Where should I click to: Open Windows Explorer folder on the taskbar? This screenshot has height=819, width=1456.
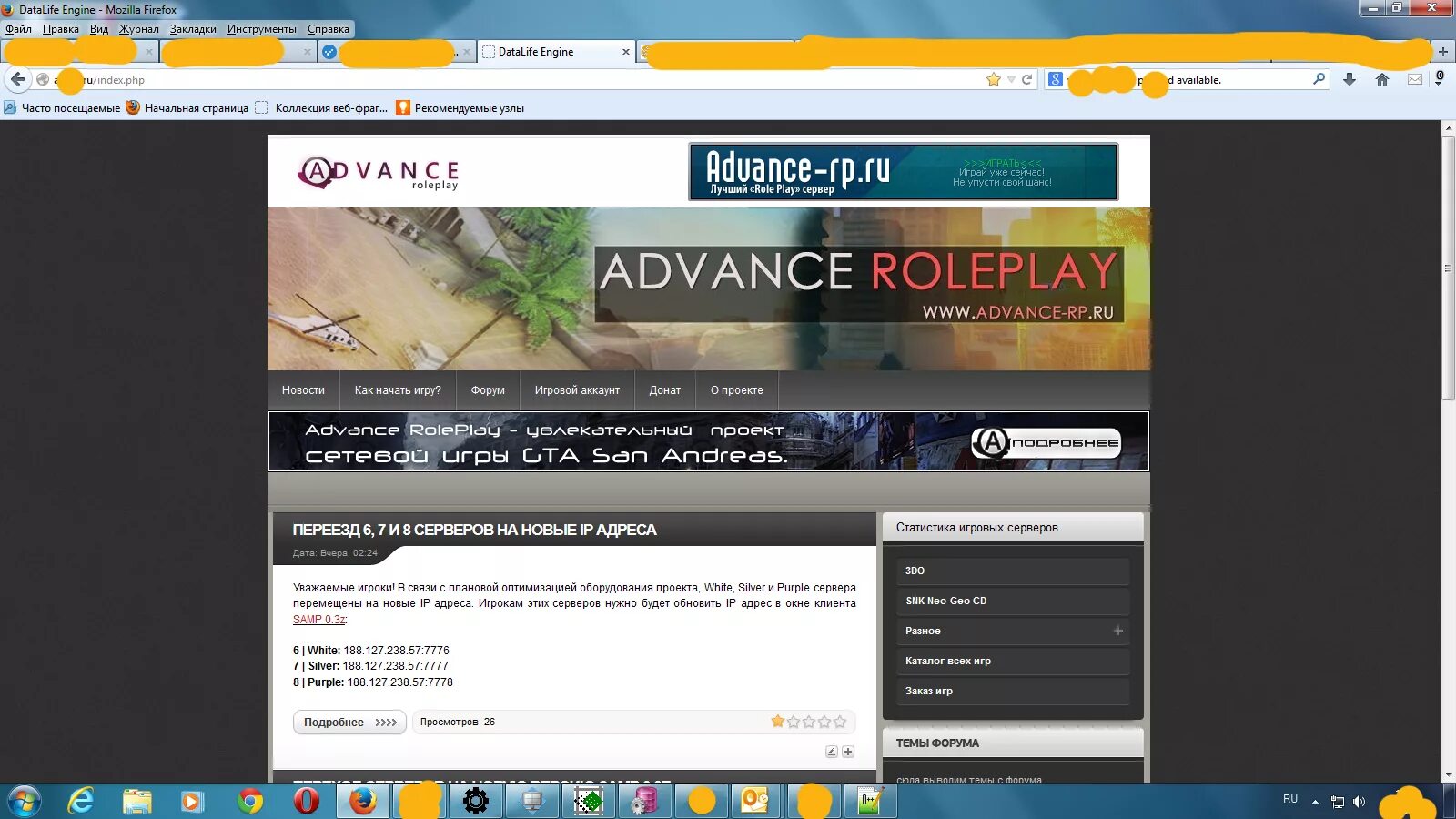137,802
